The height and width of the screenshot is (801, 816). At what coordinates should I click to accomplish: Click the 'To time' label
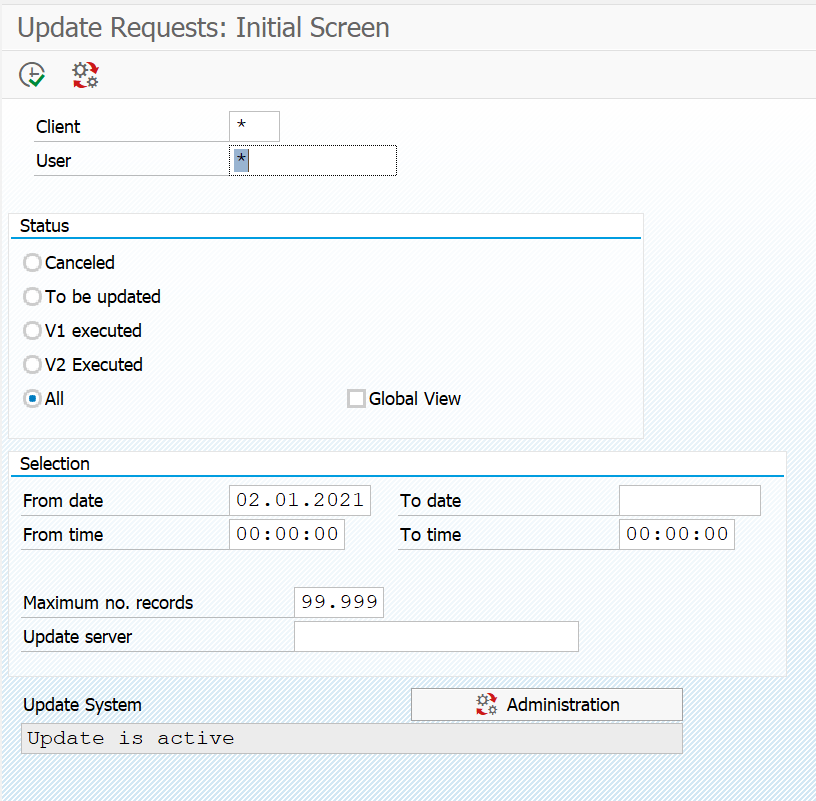430,535
